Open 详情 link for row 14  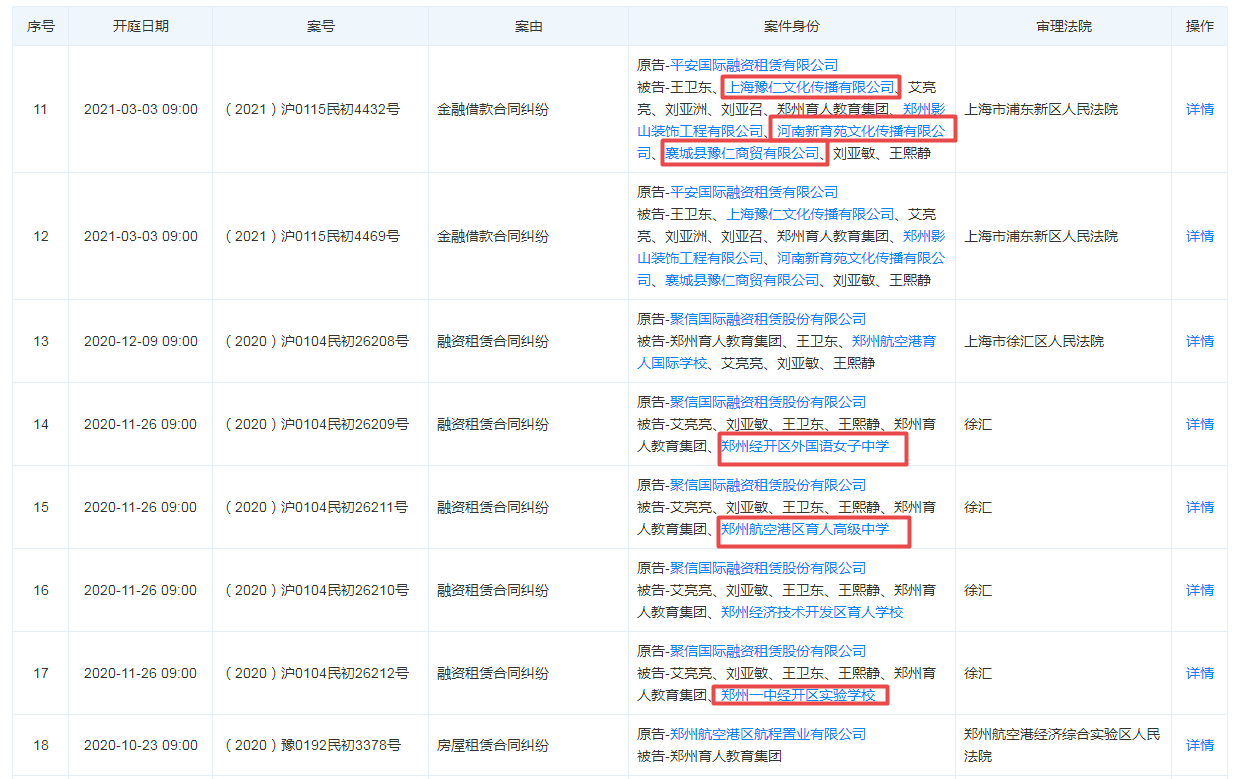[x=1200, y=424]
